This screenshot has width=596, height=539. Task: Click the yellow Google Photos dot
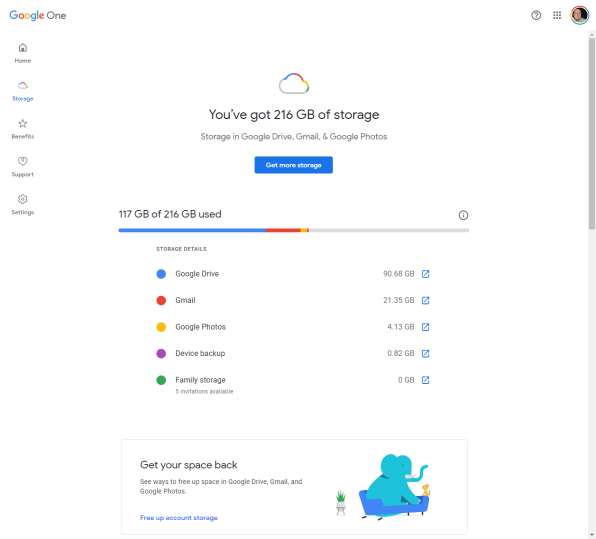tap(161, 327)
